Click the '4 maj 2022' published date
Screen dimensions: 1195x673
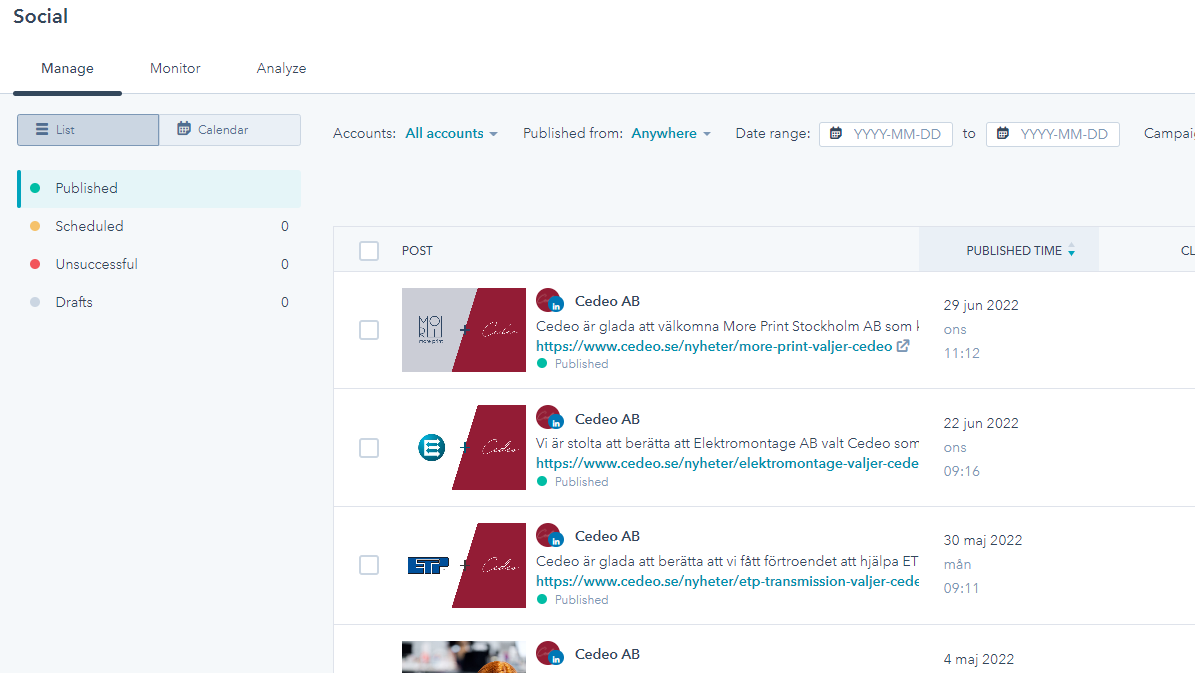pyautogui.click(x=979, y=660)
